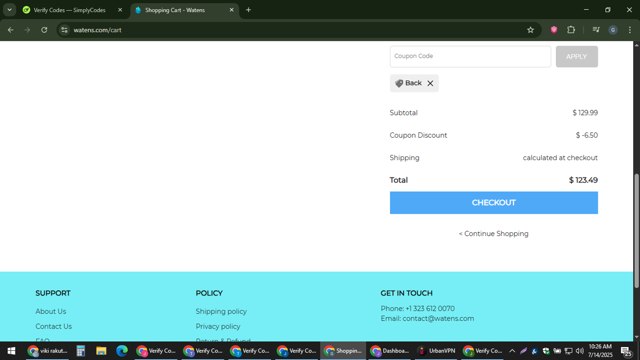This screenshot has width=640, height=360.
Task: Follow the Continue Shopping link
Action: [x=493, y=233]
